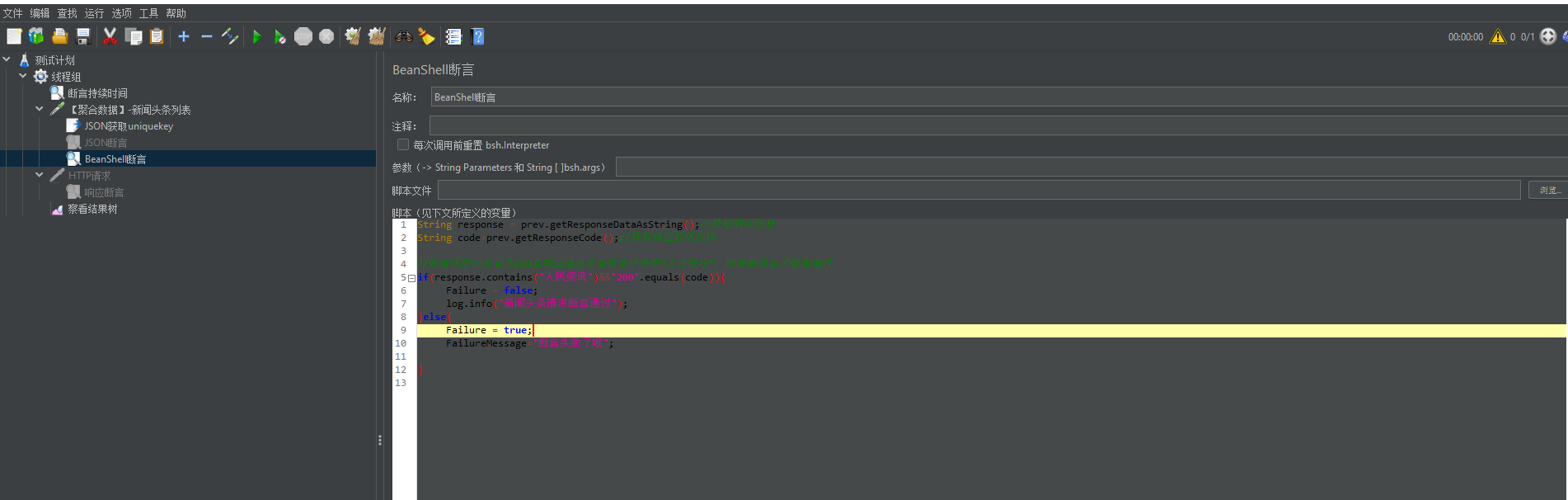Clear all results with double broom icon
This screenshot has width=1568, height=500.
point(377,36)
